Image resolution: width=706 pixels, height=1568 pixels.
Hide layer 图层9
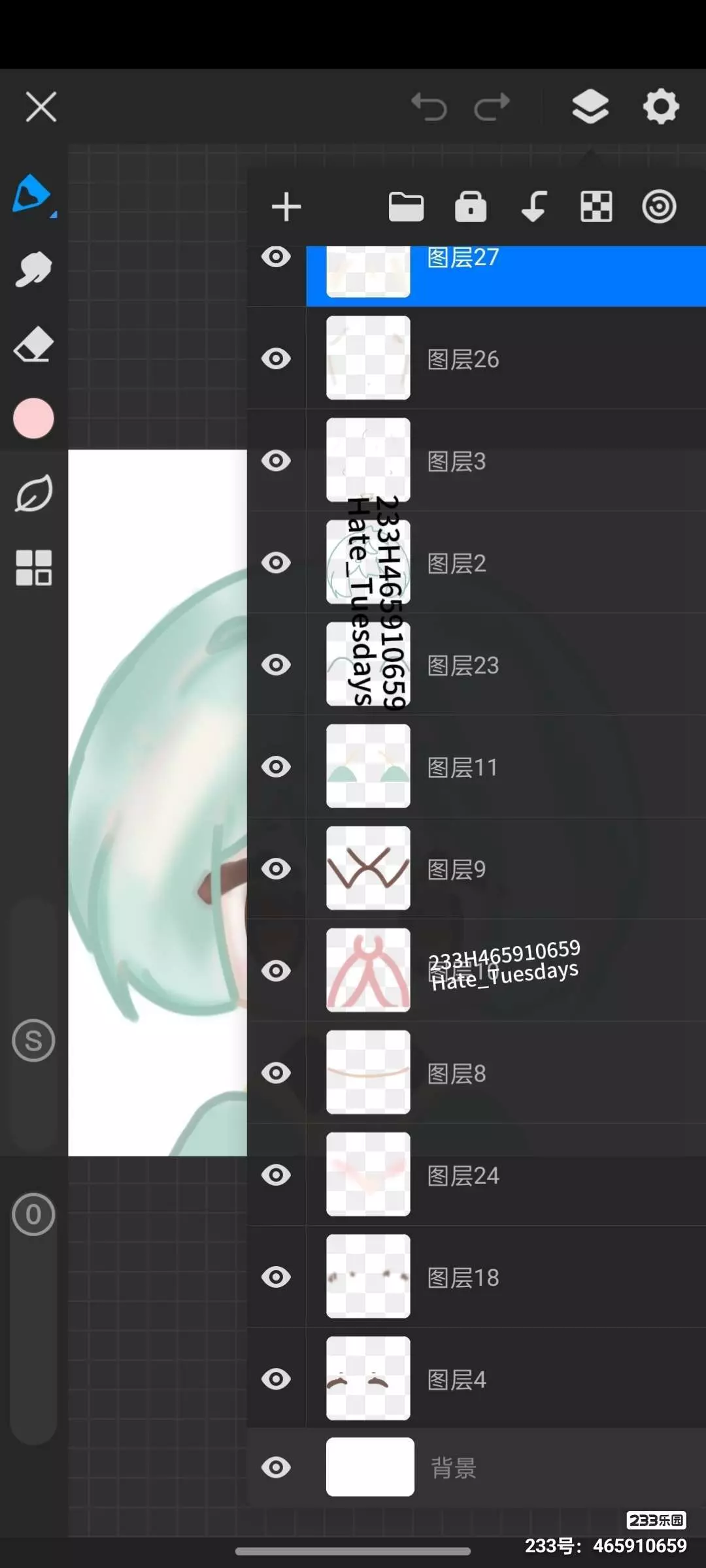pyautogui.click(x=276, y=869)
